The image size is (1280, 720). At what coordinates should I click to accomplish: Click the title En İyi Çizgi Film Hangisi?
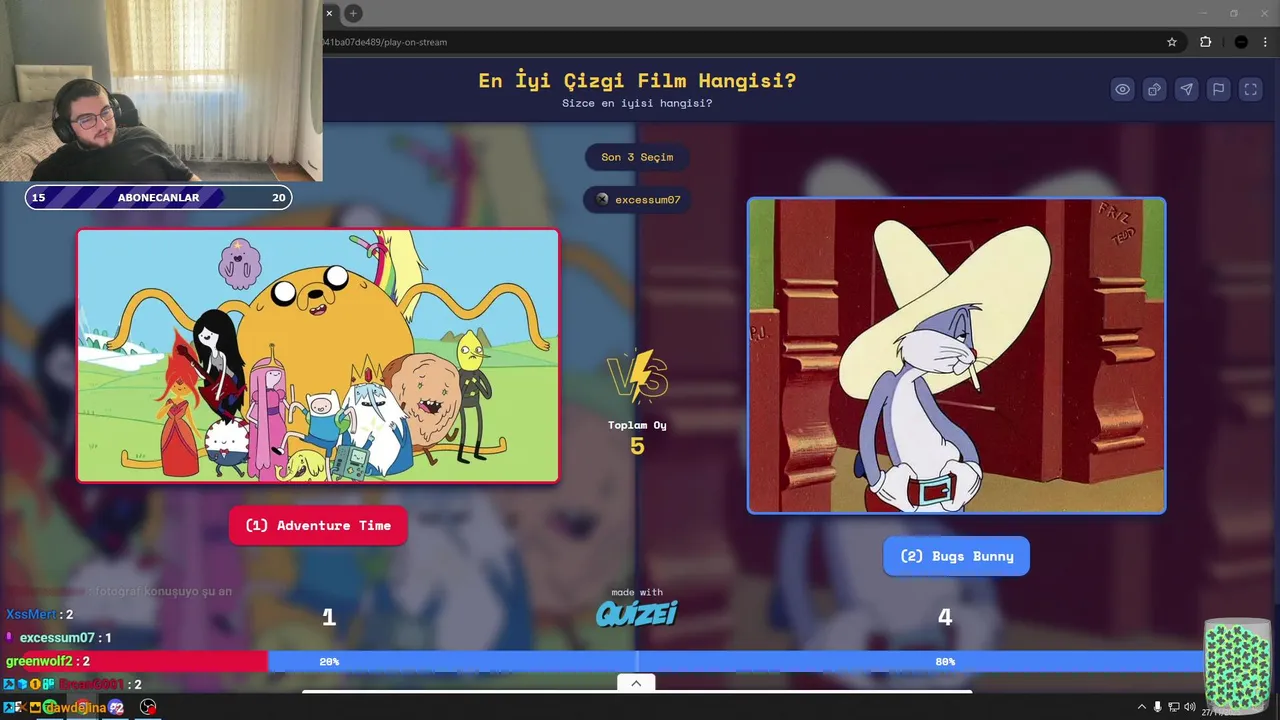[637, 81]
